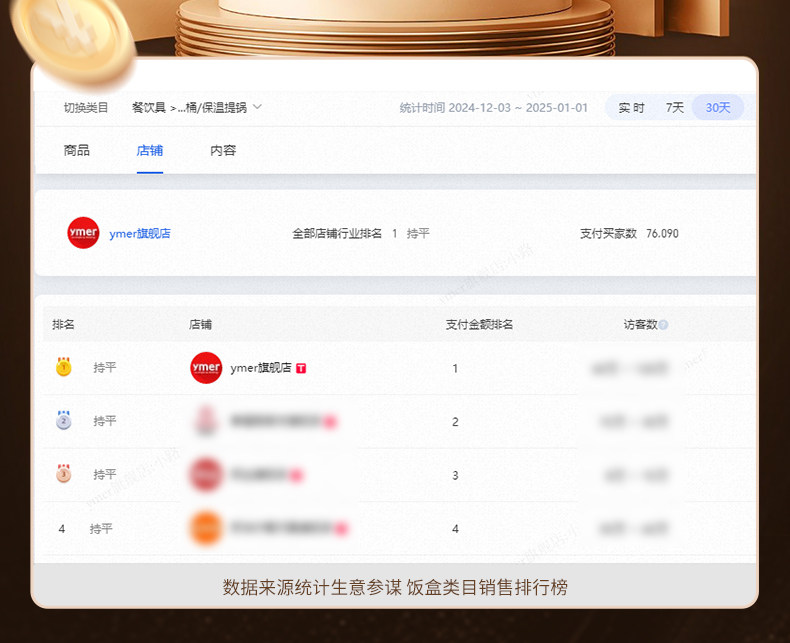Viewport: 790px width, 643px height.
Task: Switch to the 内容 tab
Action: coord(223,150)
